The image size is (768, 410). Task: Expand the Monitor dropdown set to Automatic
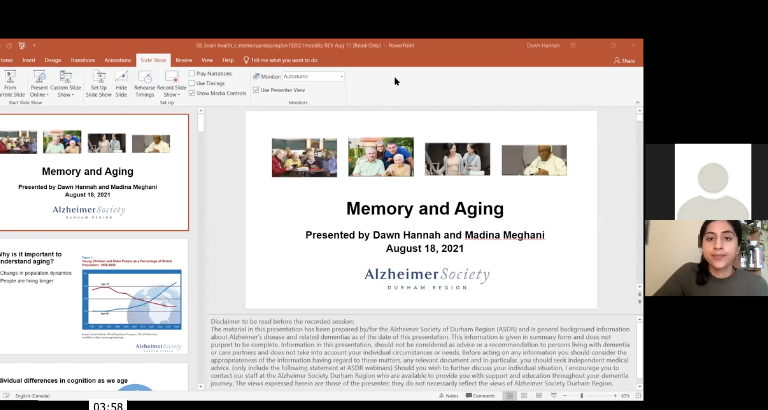point(341,76)
